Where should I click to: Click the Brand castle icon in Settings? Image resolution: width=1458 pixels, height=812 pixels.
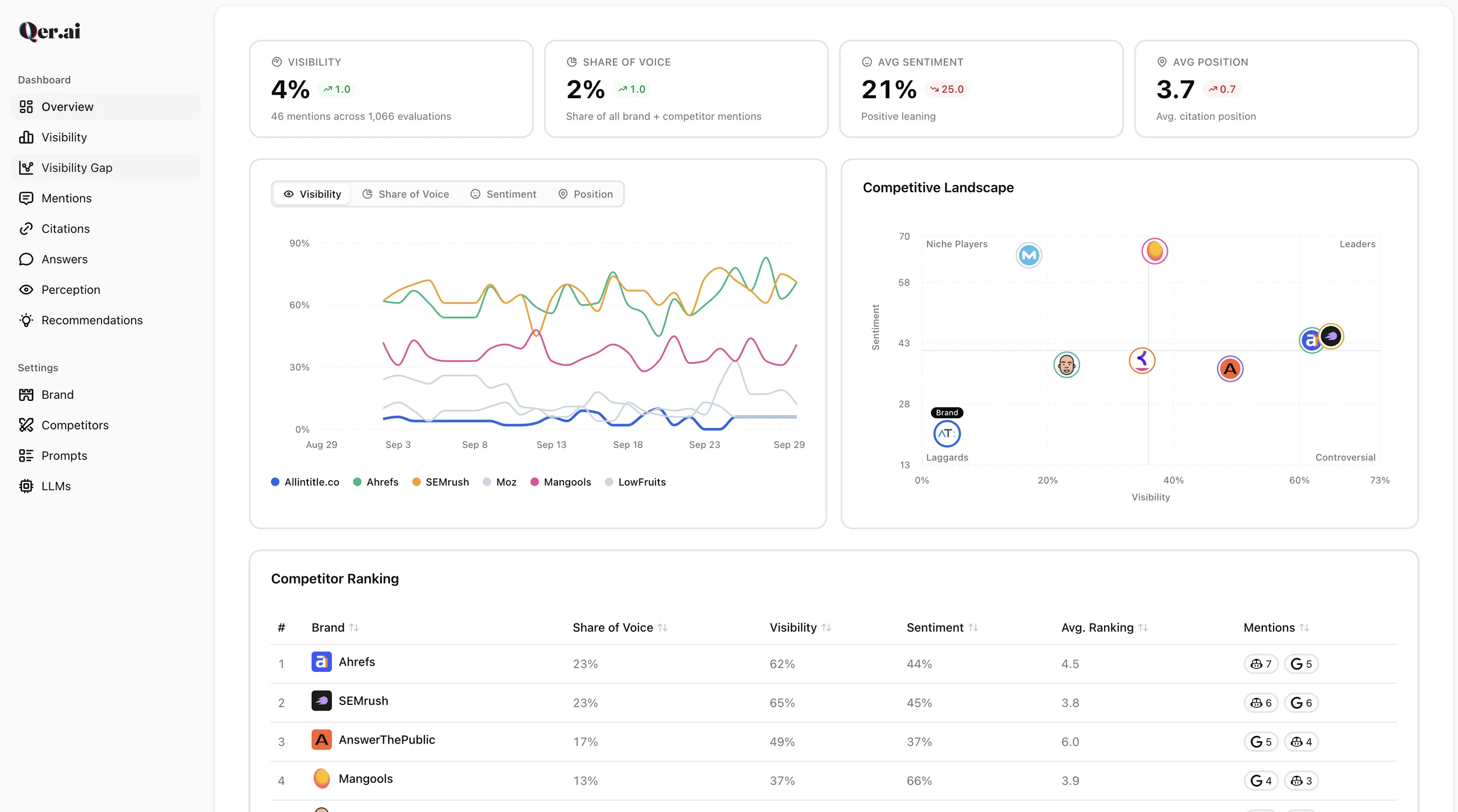(26, 395)
